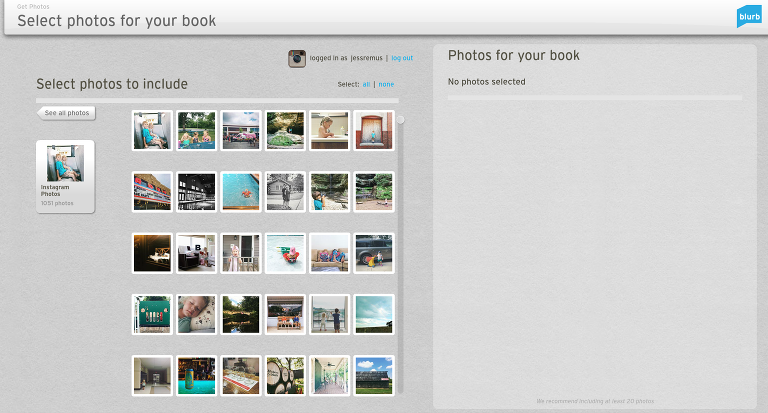Click the Instagram camera icon
This screenshot has width=768, height=413.
[296, 59]
